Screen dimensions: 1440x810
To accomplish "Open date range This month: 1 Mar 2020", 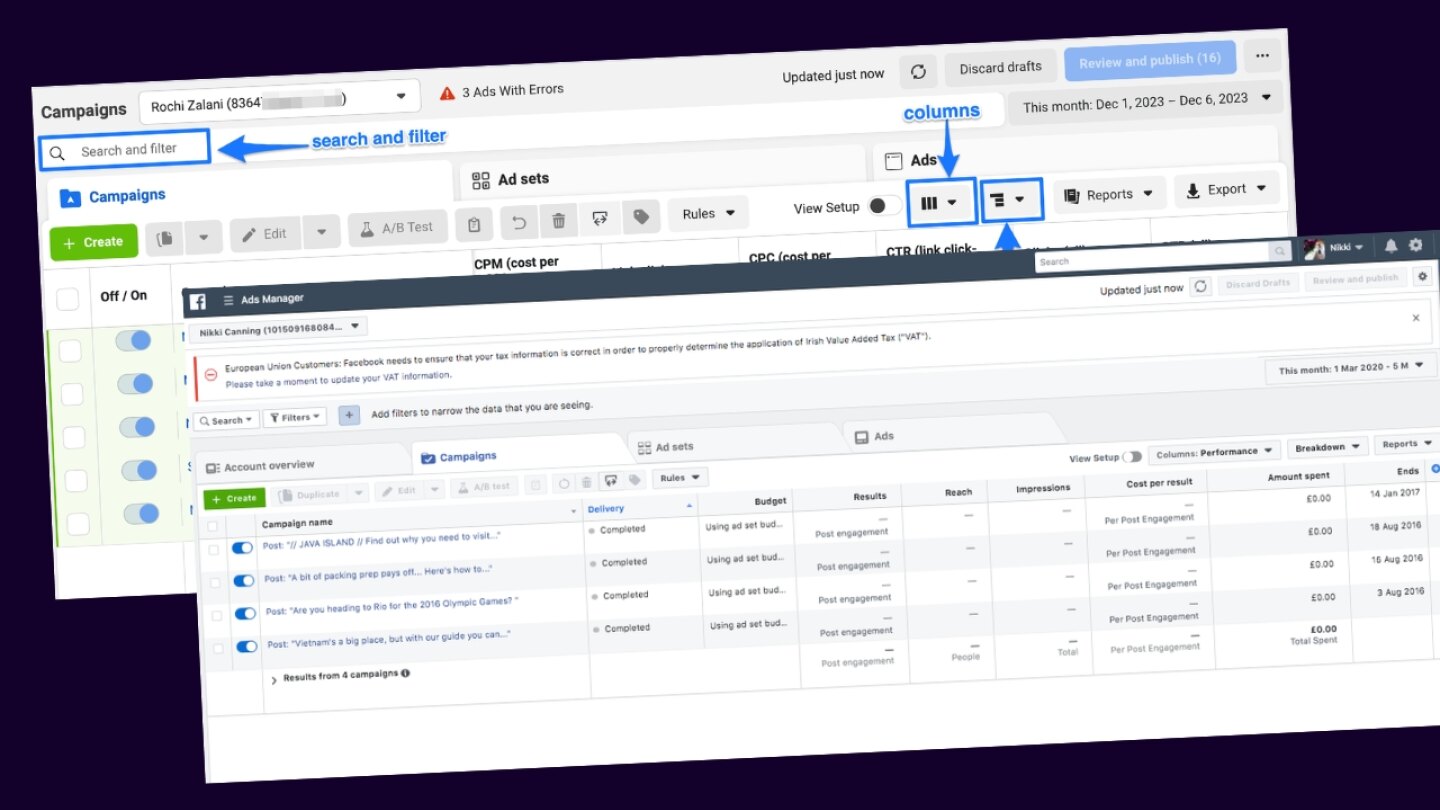I will tap(1350, 367).
